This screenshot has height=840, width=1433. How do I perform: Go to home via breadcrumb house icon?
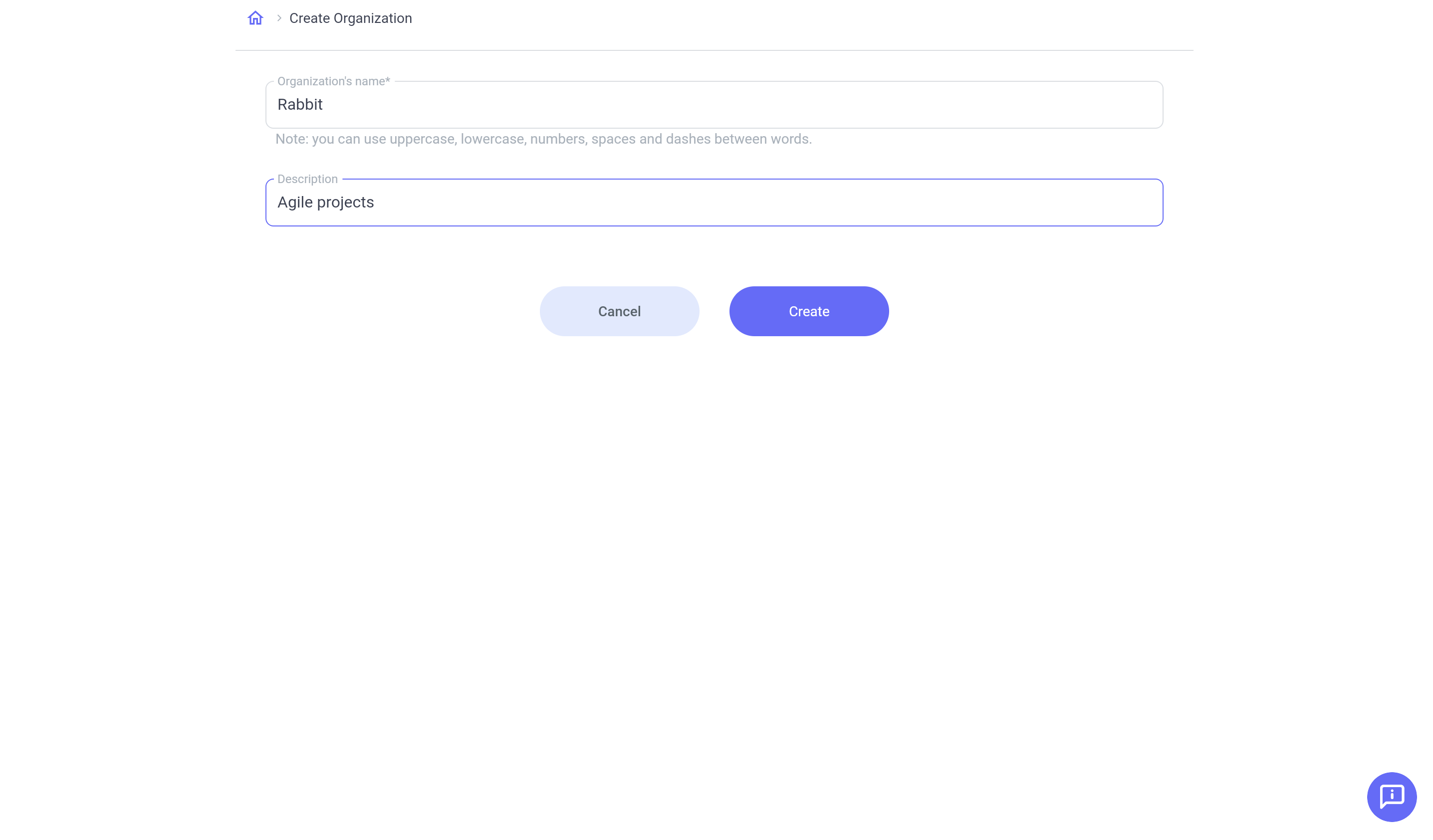click(x=255, y=18)
